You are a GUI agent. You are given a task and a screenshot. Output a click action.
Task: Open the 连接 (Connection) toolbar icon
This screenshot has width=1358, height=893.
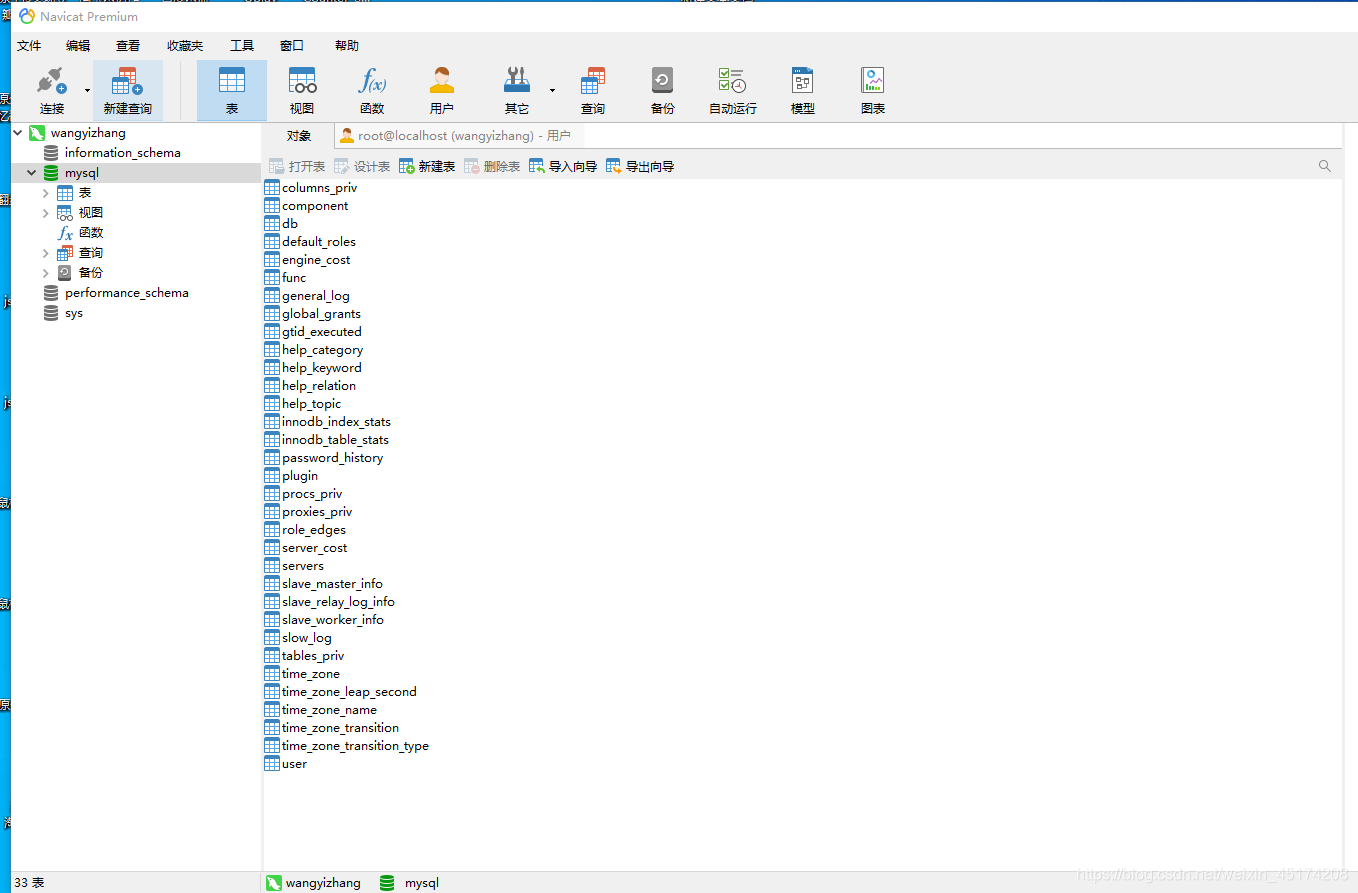[x=52, y=90]
